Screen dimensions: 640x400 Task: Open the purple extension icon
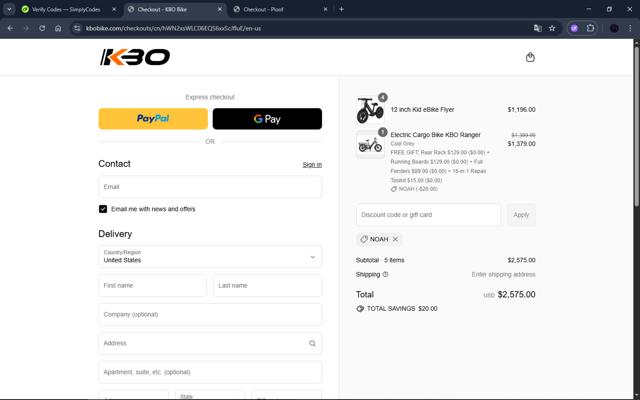[574, 28]
